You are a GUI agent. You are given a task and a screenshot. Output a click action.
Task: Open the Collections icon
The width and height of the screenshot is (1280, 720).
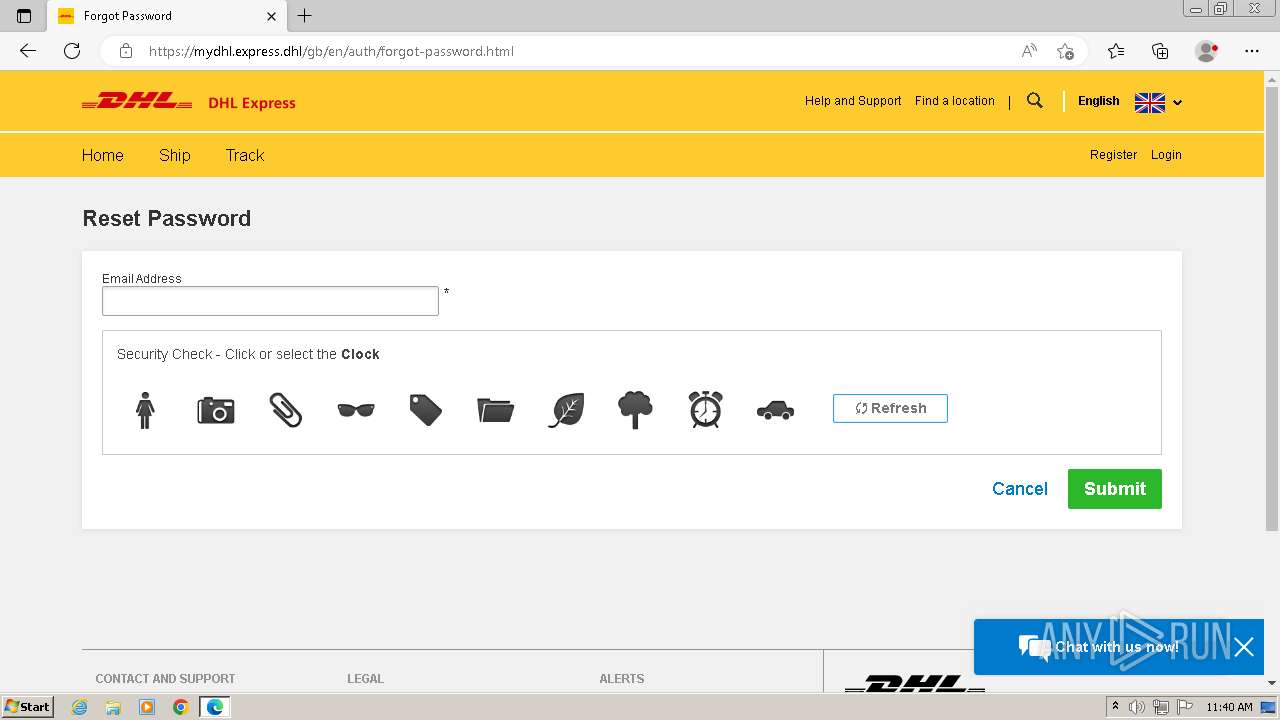(x=1160, y=51)
